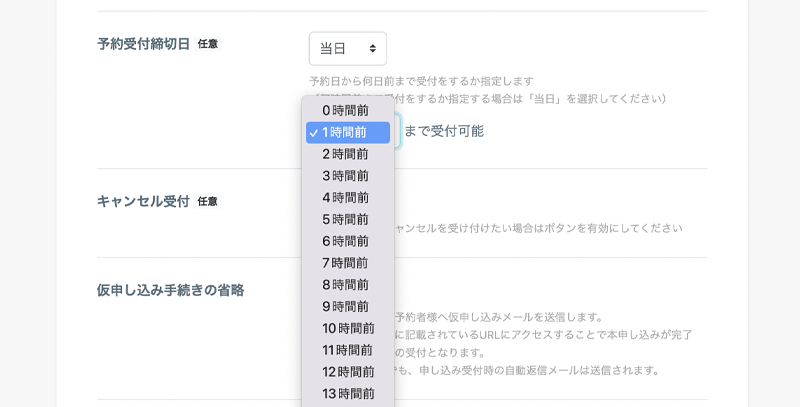Pick the 3時間前 option
Screen dimensions: 800x407
[x=346, y=176]
